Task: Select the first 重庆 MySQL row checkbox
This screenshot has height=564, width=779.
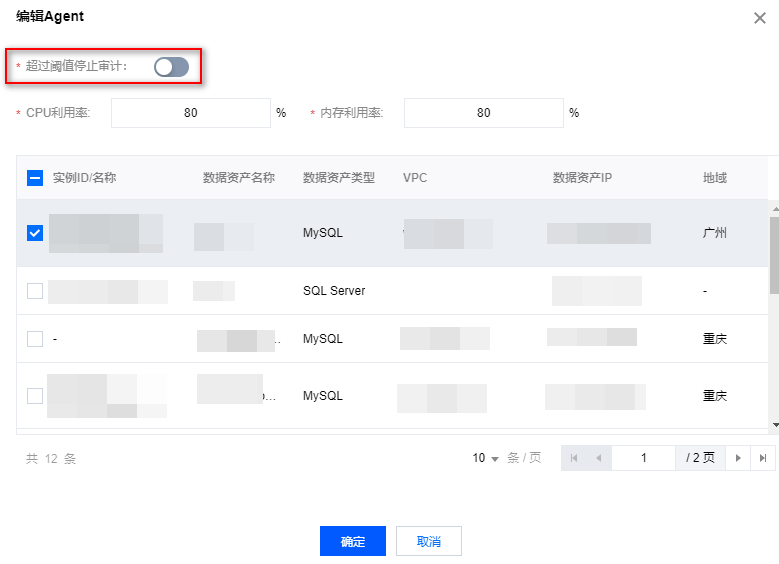Action: click(x=35, y=339)
